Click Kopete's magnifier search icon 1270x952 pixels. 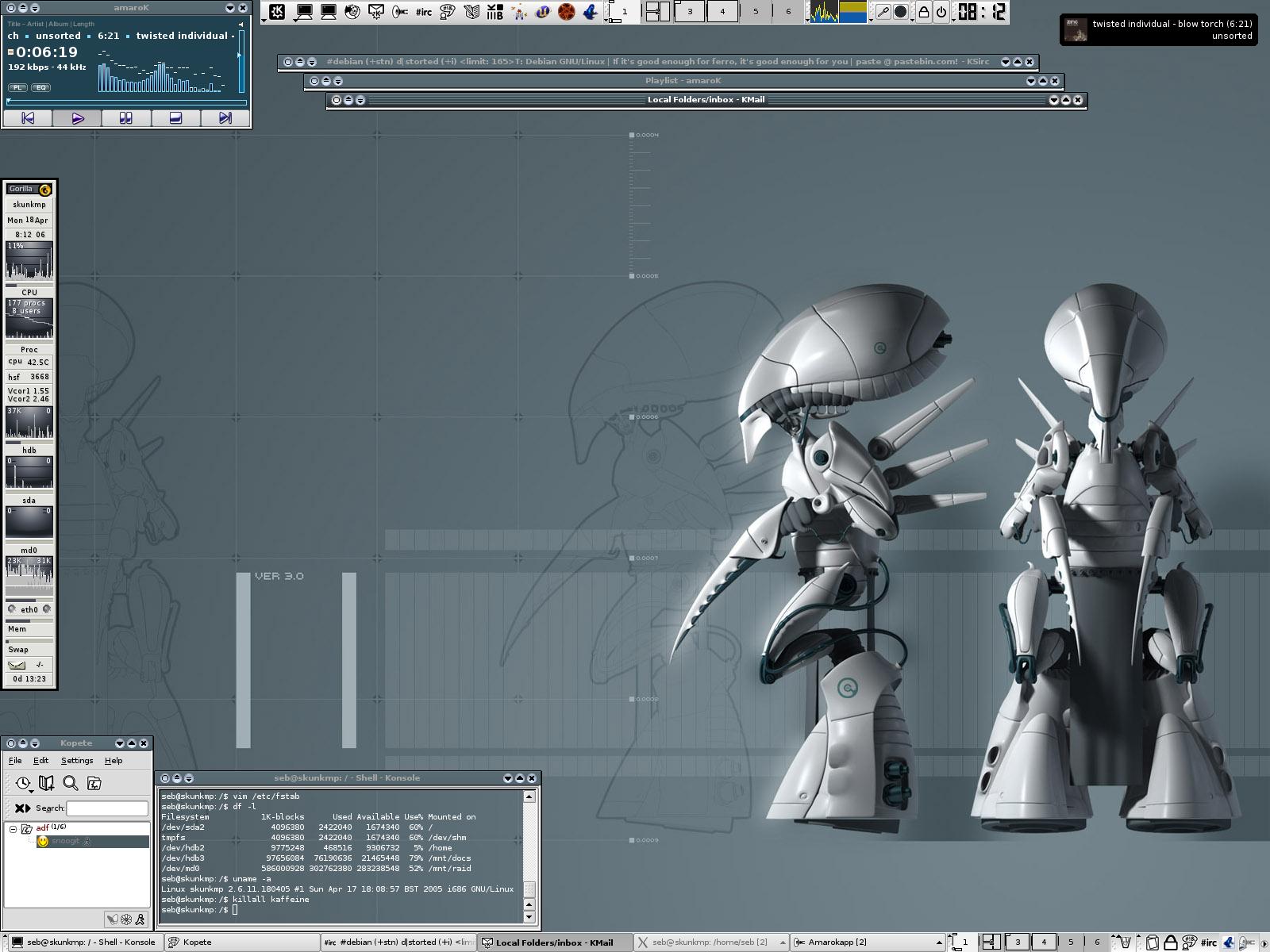71,784
